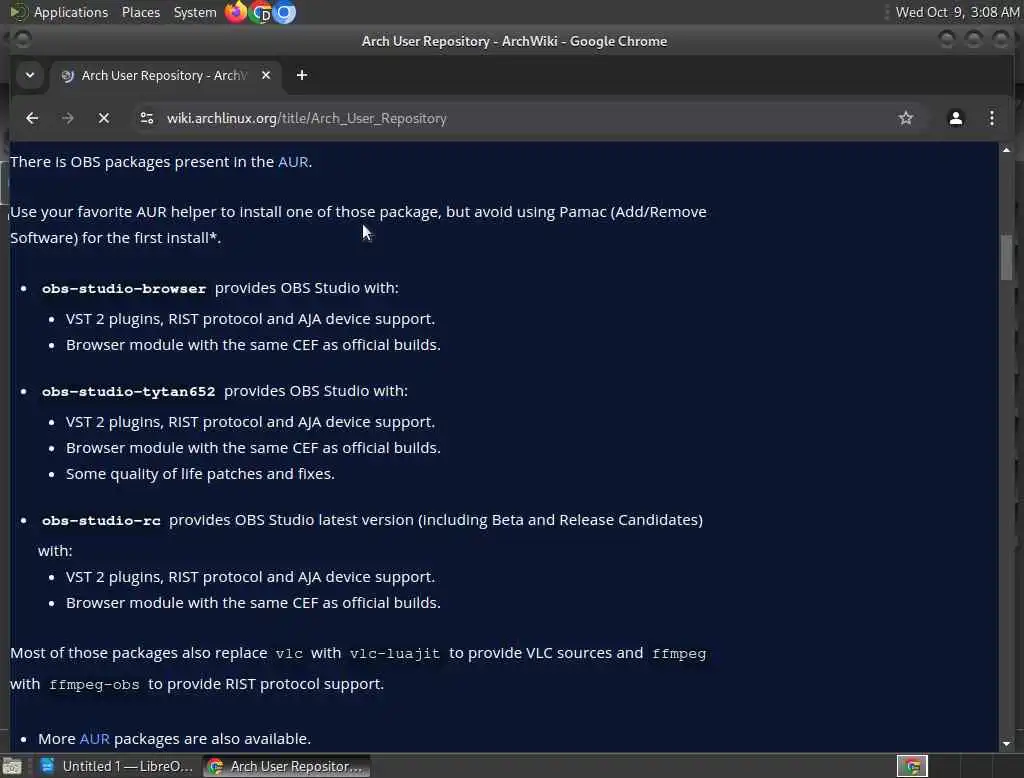The height and width of the screenshot is (778, 1024).
Task: Go back to the previous page
Action: pos(31,118)
